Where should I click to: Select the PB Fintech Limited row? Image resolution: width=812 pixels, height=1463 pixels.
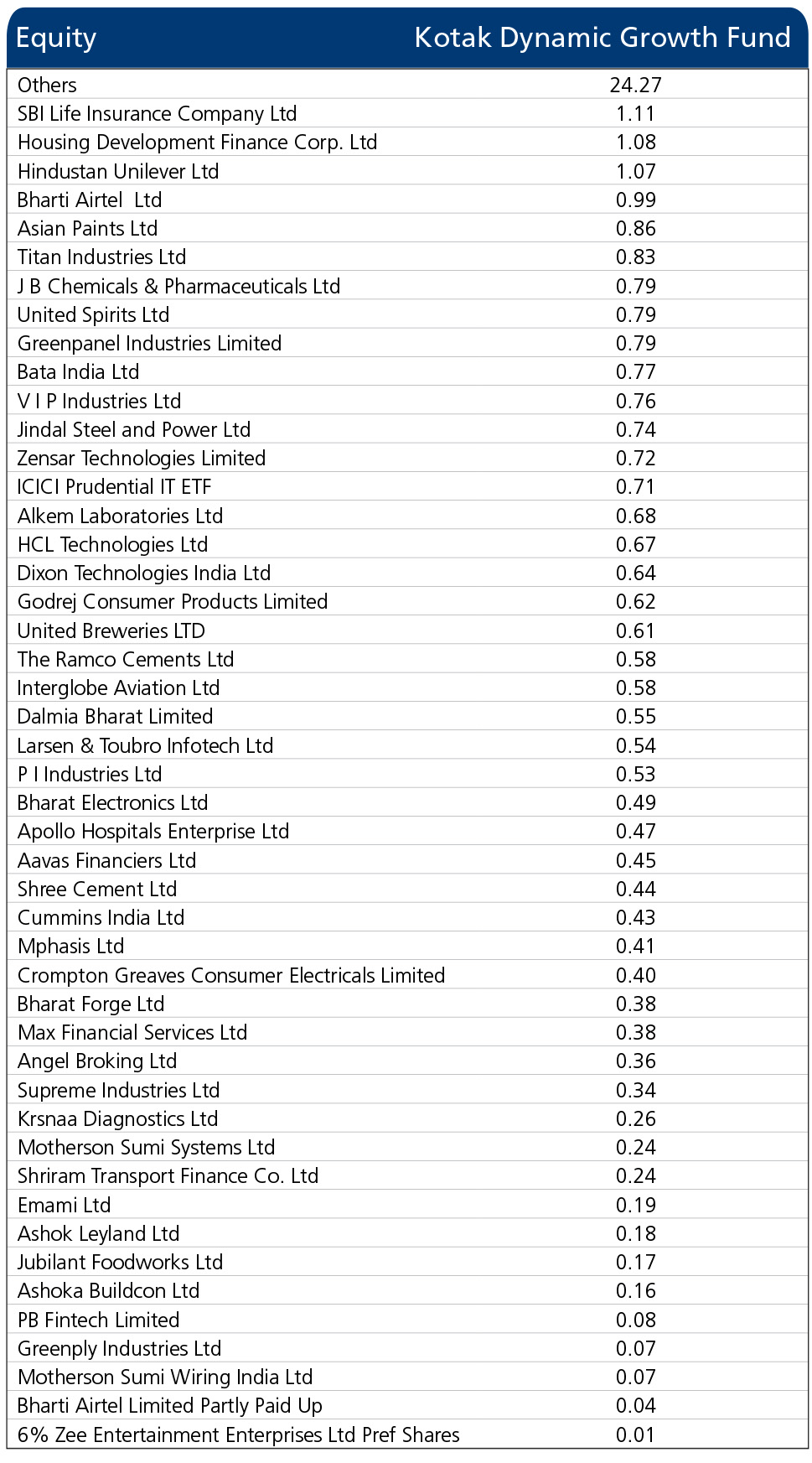pos(407,1320)
